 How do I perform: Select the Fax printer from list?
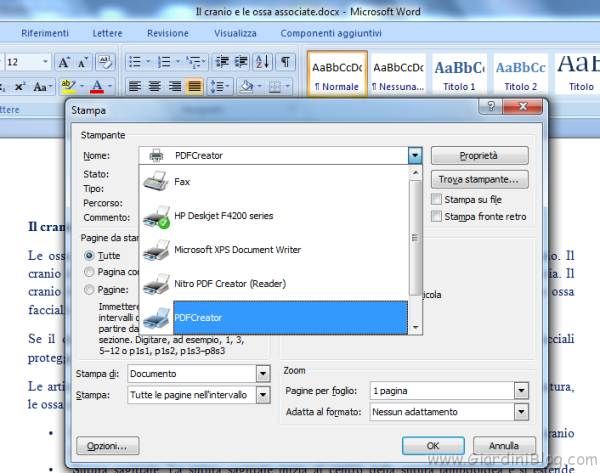(182, 182)
